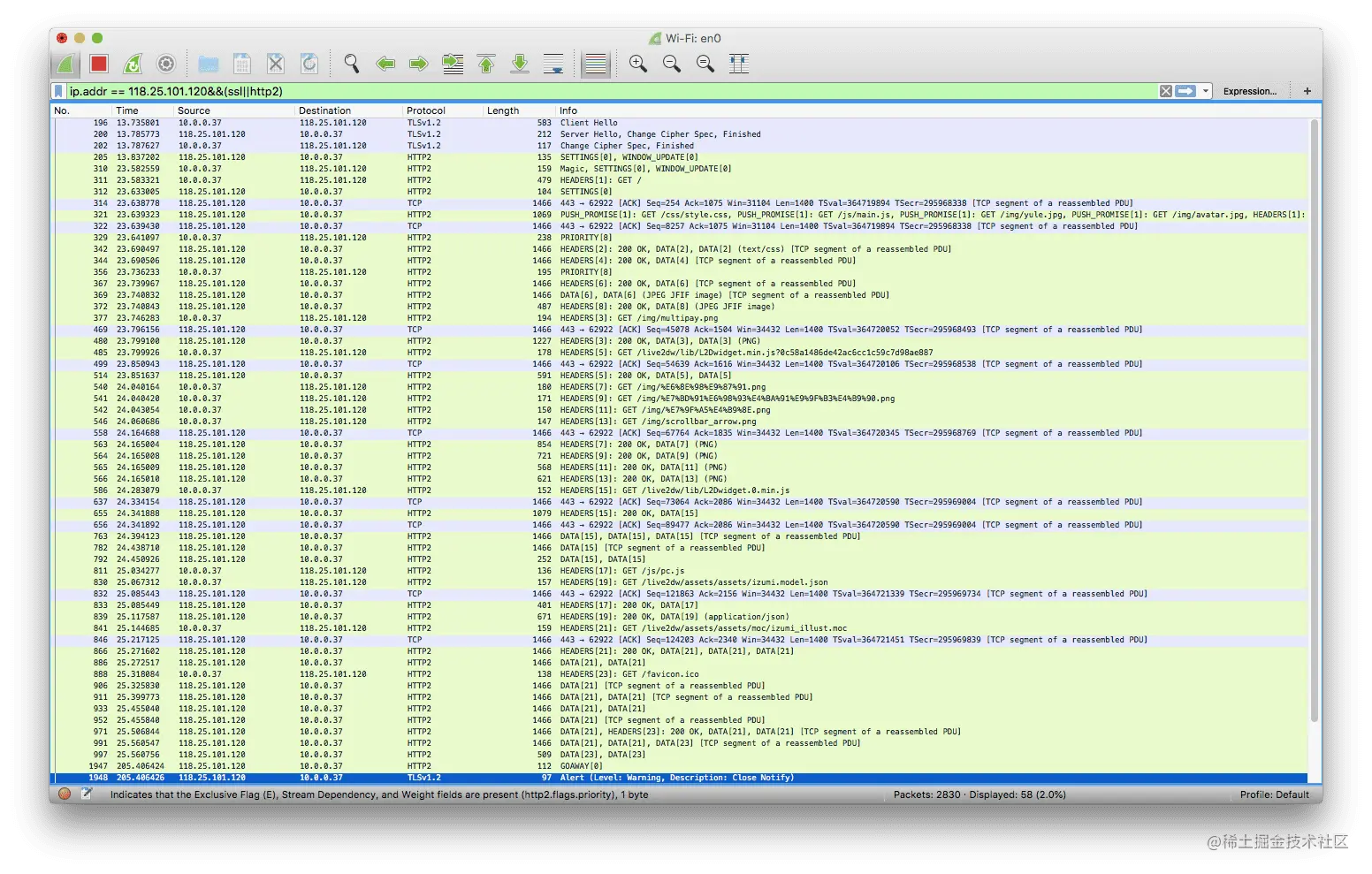
Task: Start a new packet capture with shark fin
Action: 65,64
